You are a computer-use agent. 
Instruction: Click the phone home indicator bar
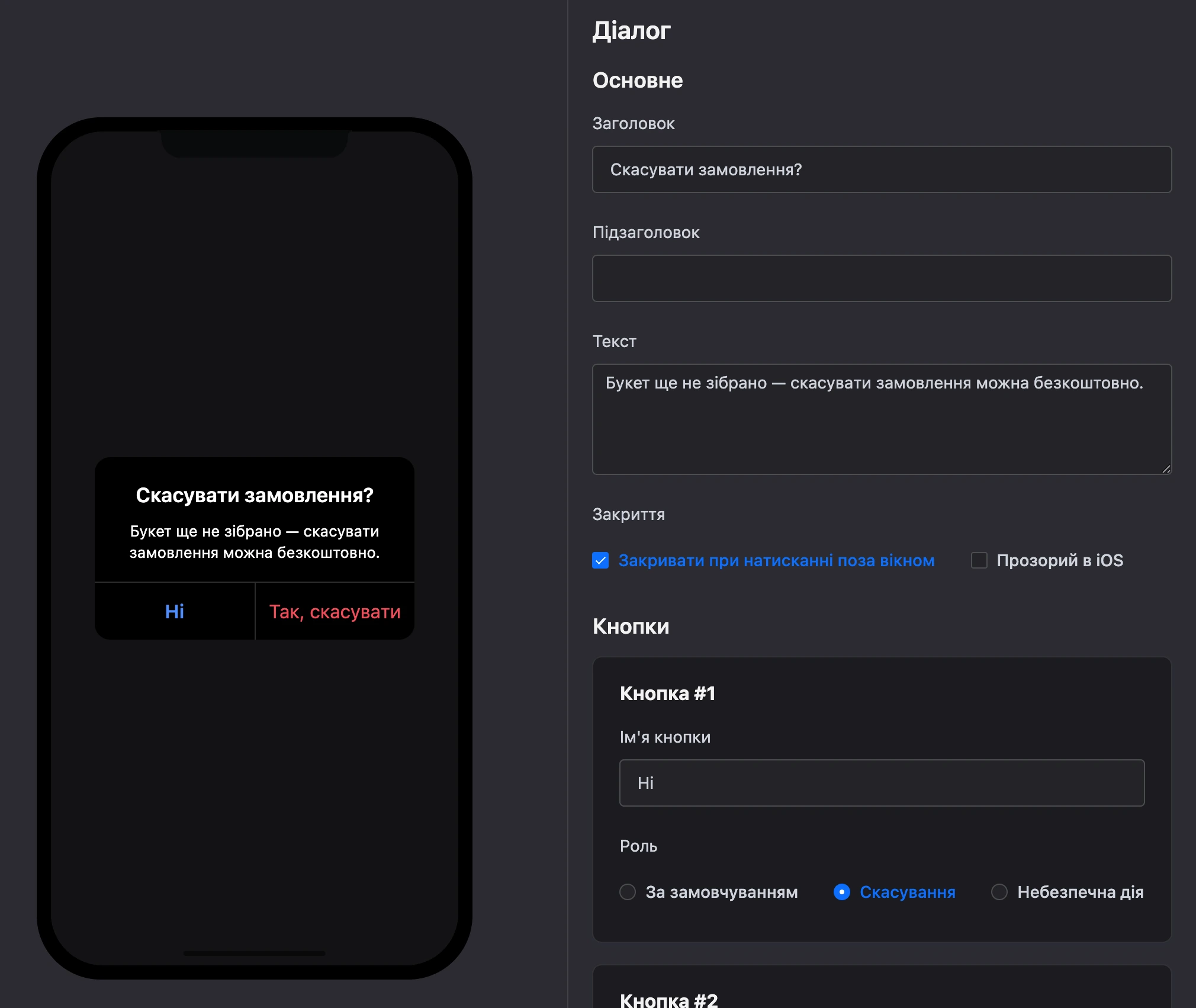(x=255, y=954)
